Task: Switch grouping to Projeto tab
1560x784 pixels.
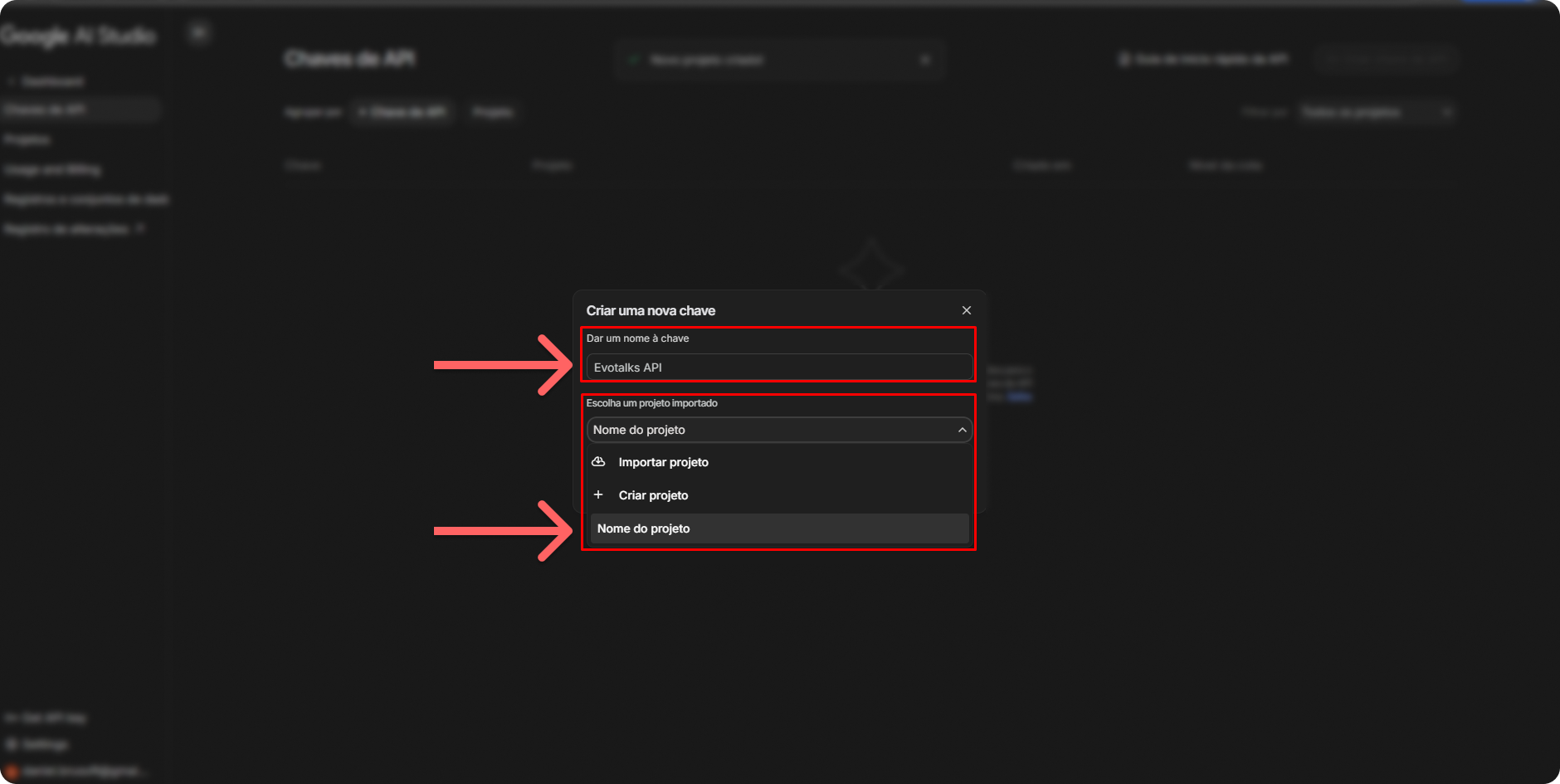Action: click(x=493, y=112)
